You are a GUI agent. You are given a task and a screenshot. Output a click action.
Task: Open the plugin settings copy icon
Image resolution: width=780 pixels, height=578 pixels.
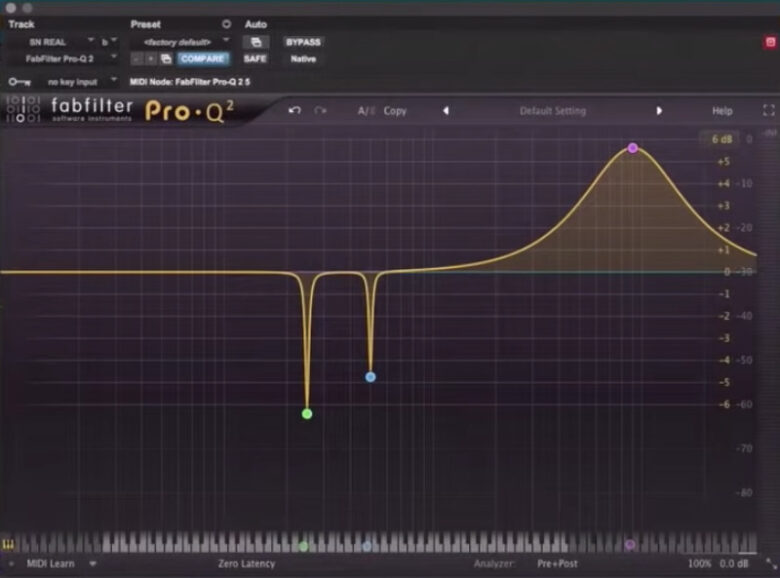tap(166, 59)
